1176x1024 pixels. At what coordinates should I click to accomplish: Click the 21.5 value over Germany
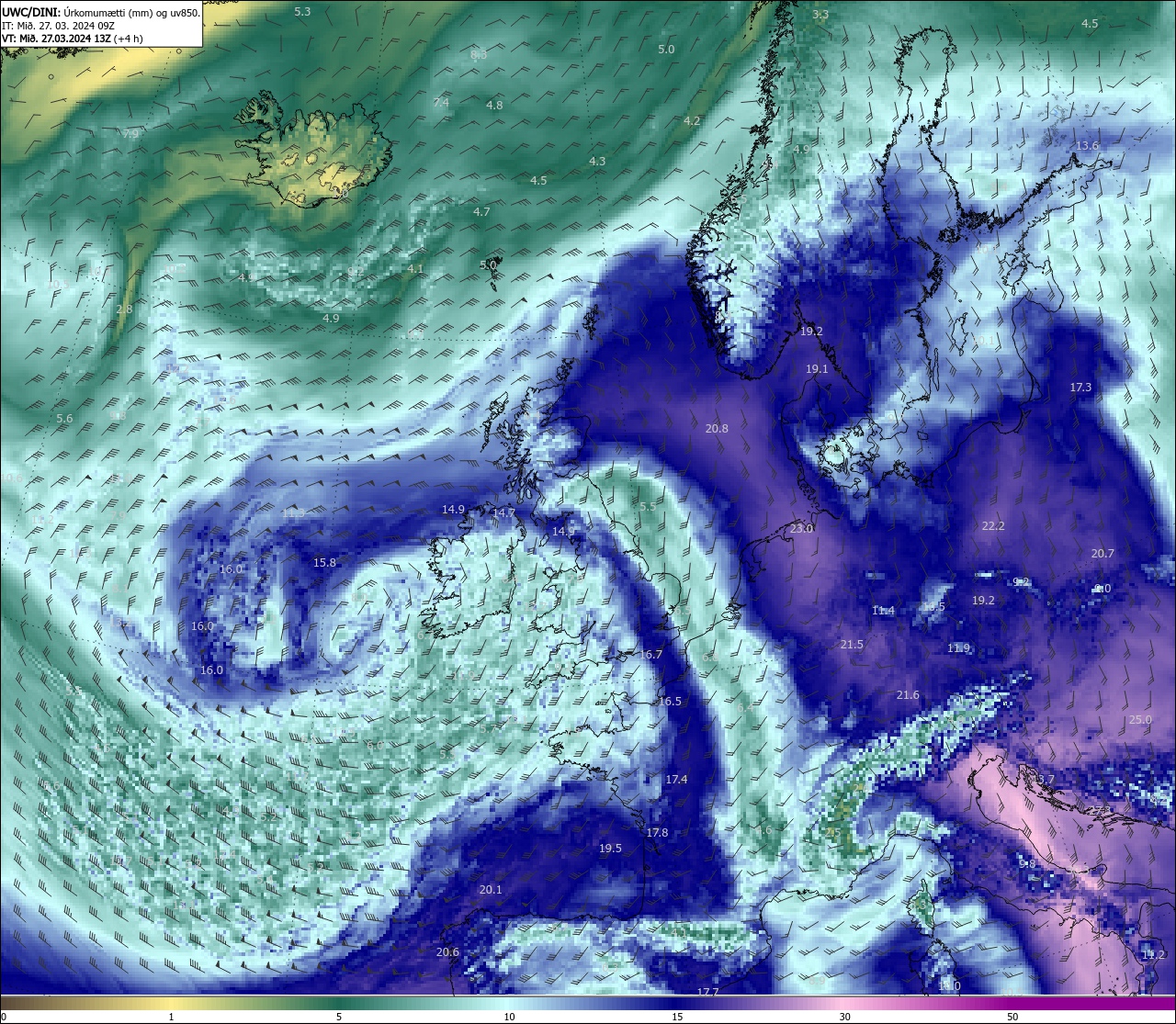pyautogui.click(x=852, y=645)
